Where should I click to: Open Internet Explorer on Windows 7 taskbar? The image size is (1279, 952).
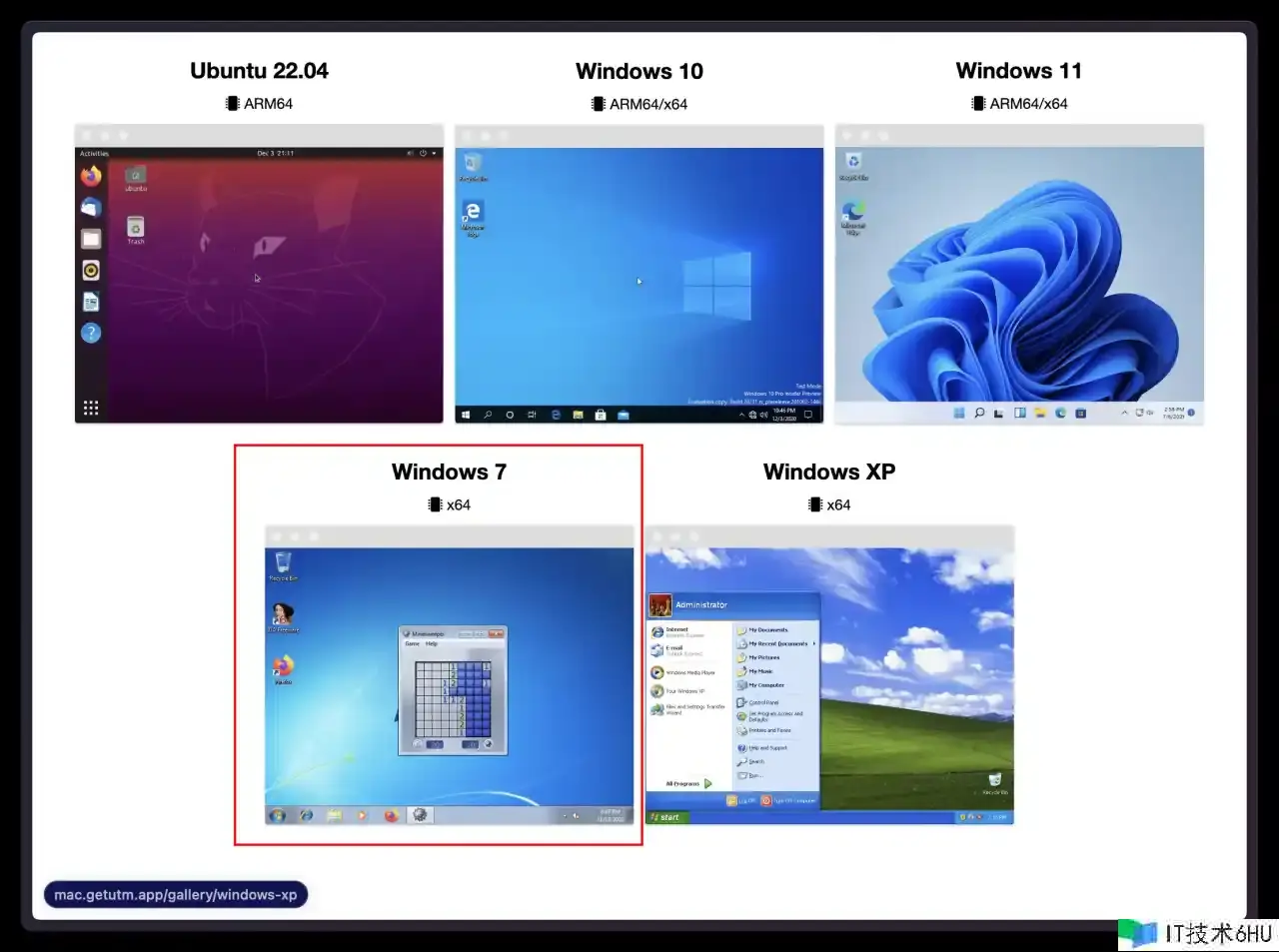click(x=306, y=815)
